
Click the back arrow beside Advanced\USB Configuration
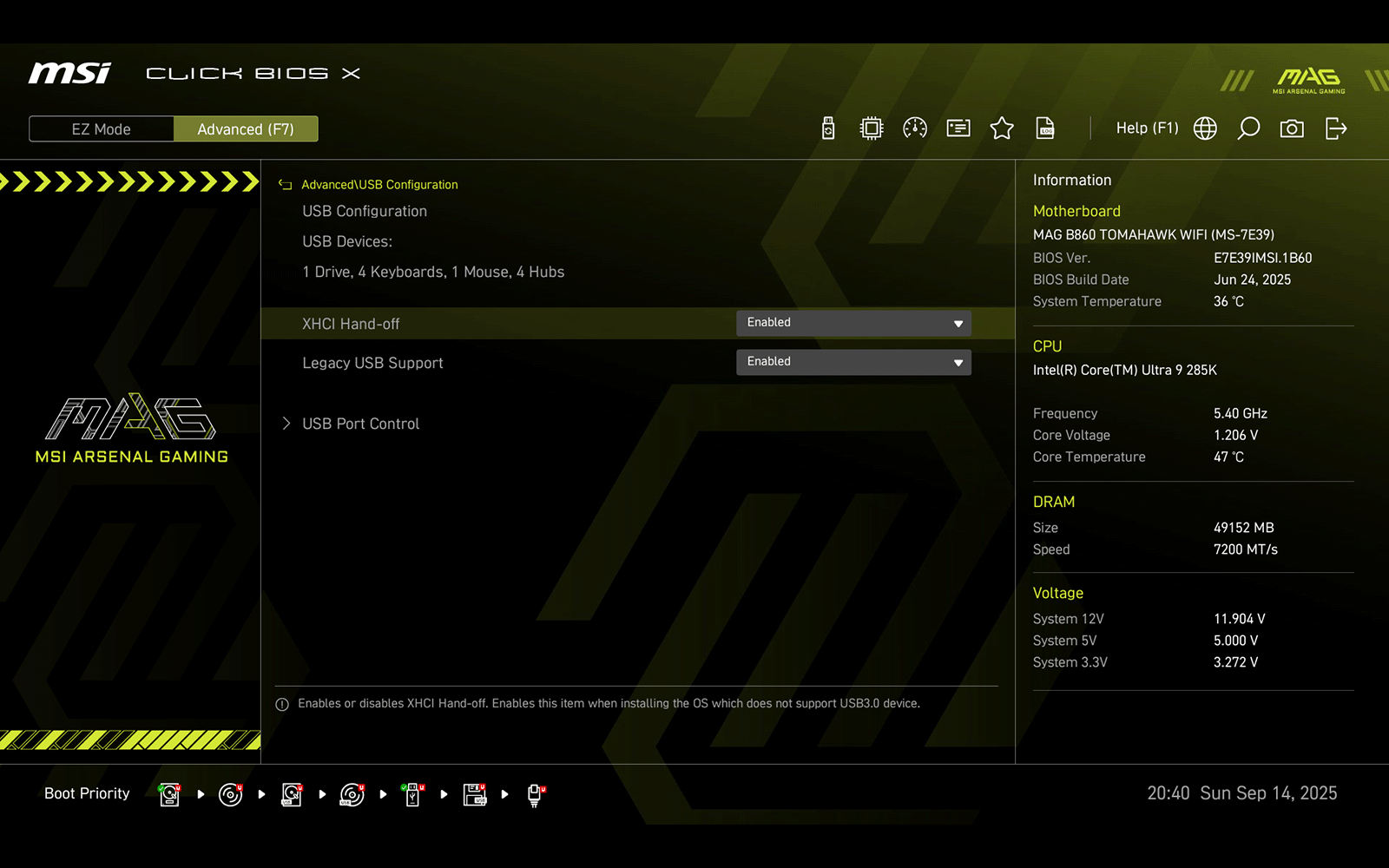[285, 185]
